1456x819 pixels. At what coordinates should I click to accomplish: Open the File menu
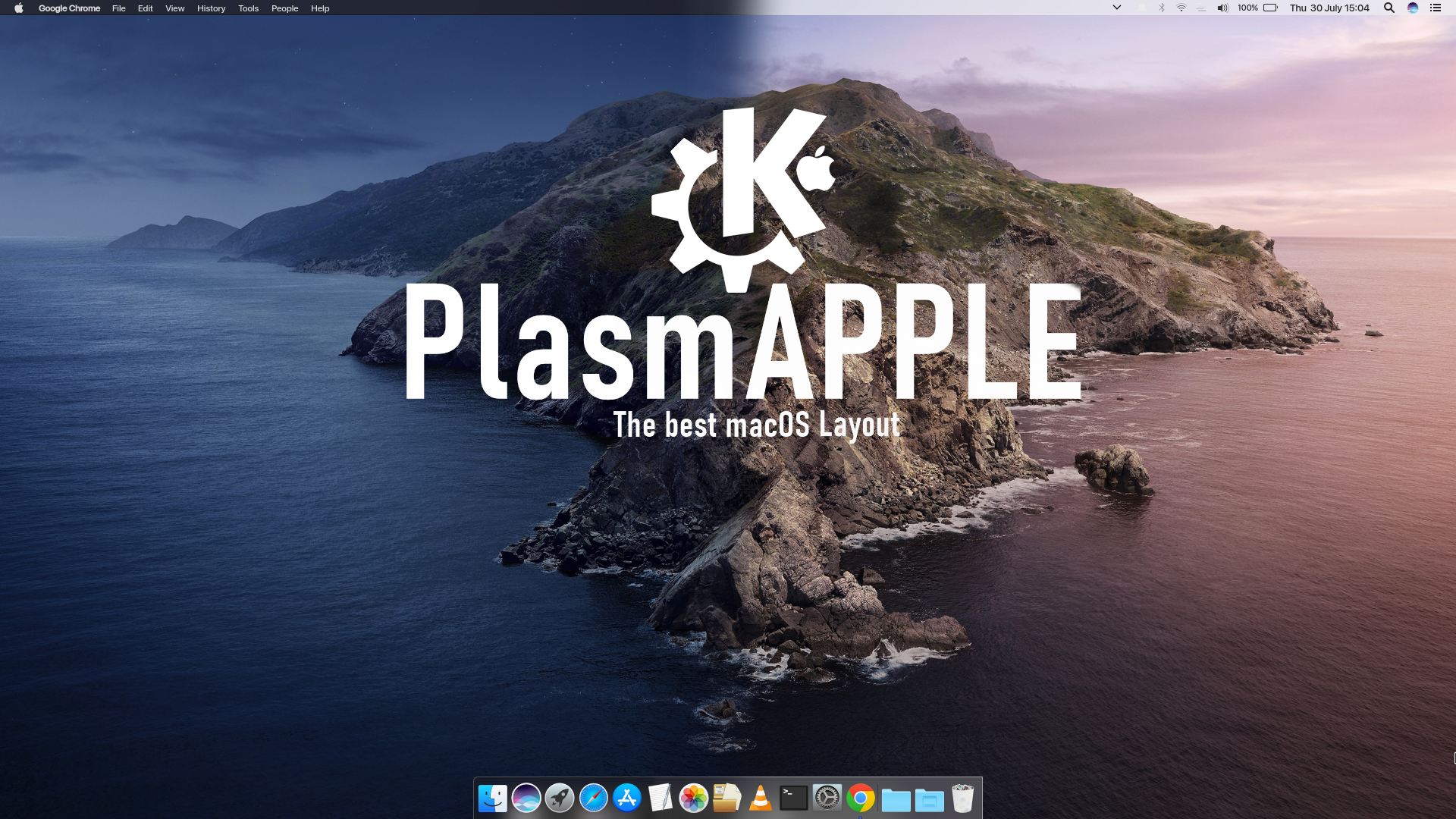coord(119,8)
